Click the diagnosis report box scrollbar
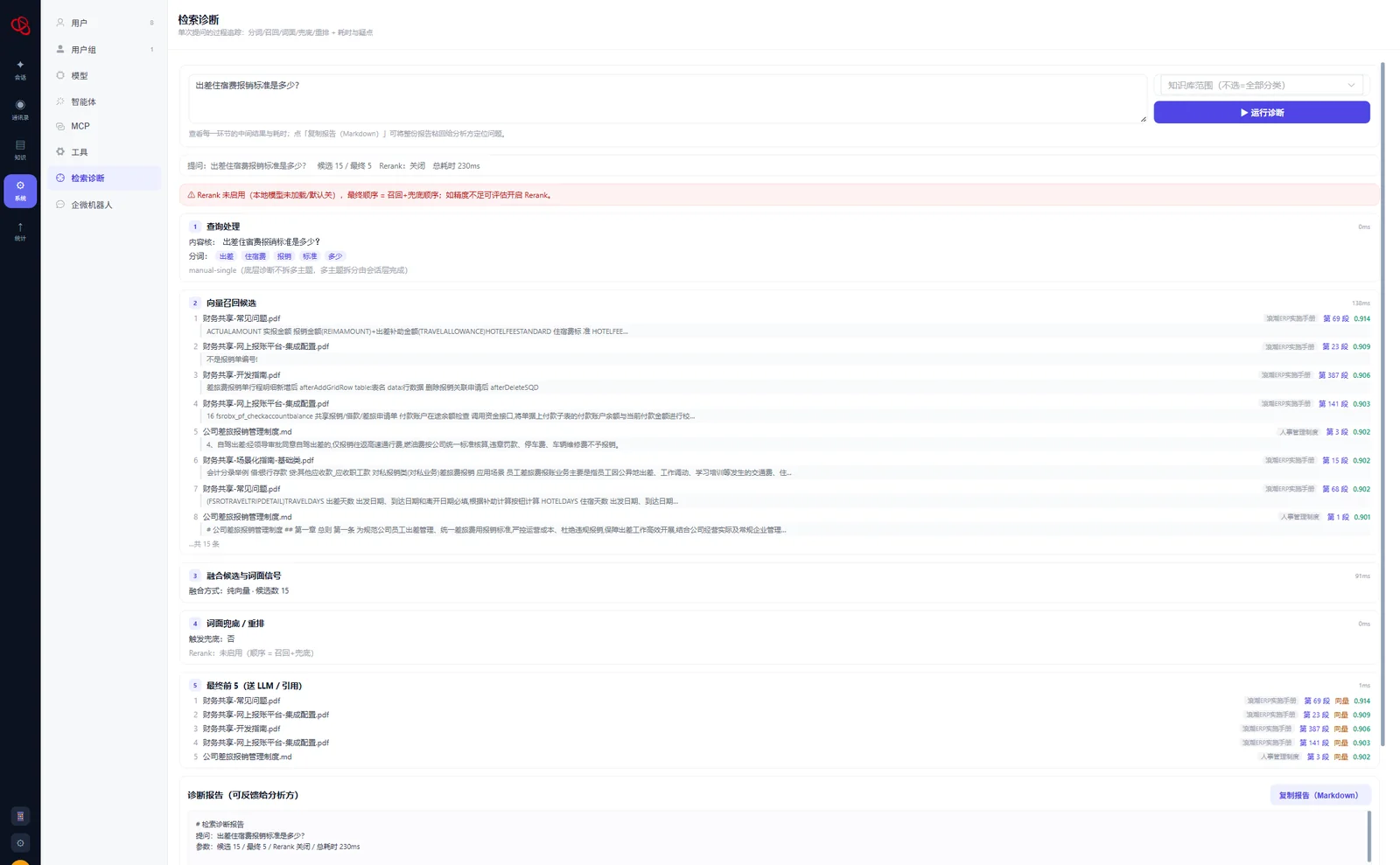This screenshot has width=1400, height=865. click(x=1369, y=835)
